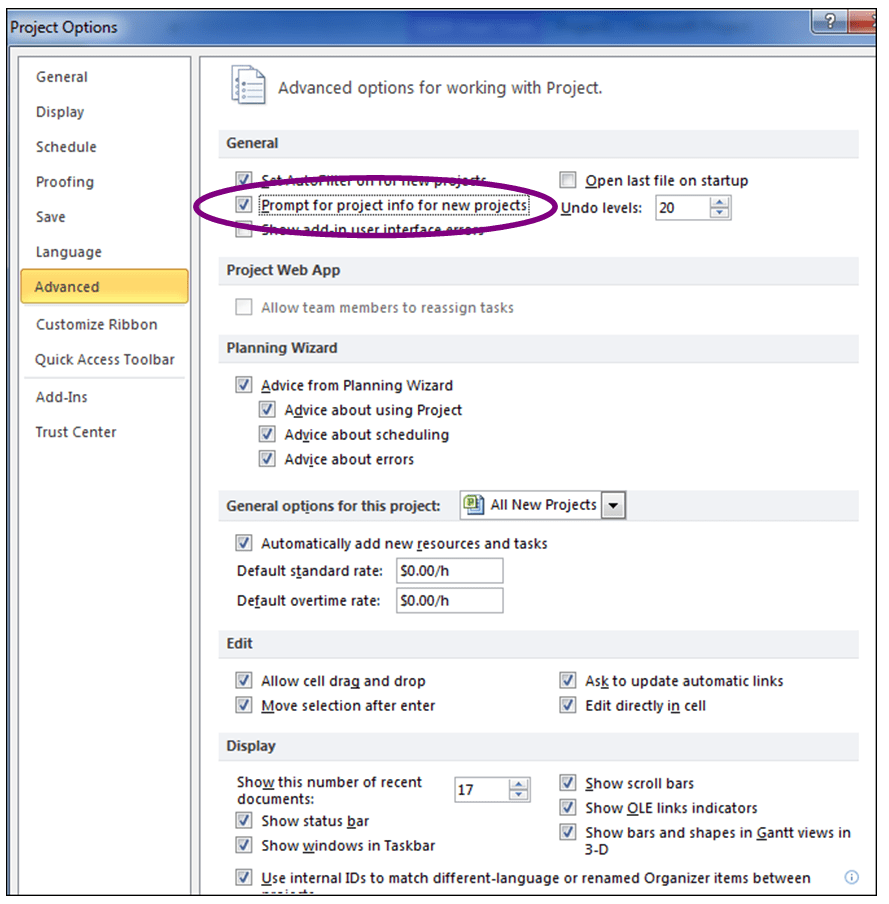This screenshot has width=889, height=904.
Task: Toggle Set AutoFilter on for new projects checkbox
Action: click(x=244, y=179)
